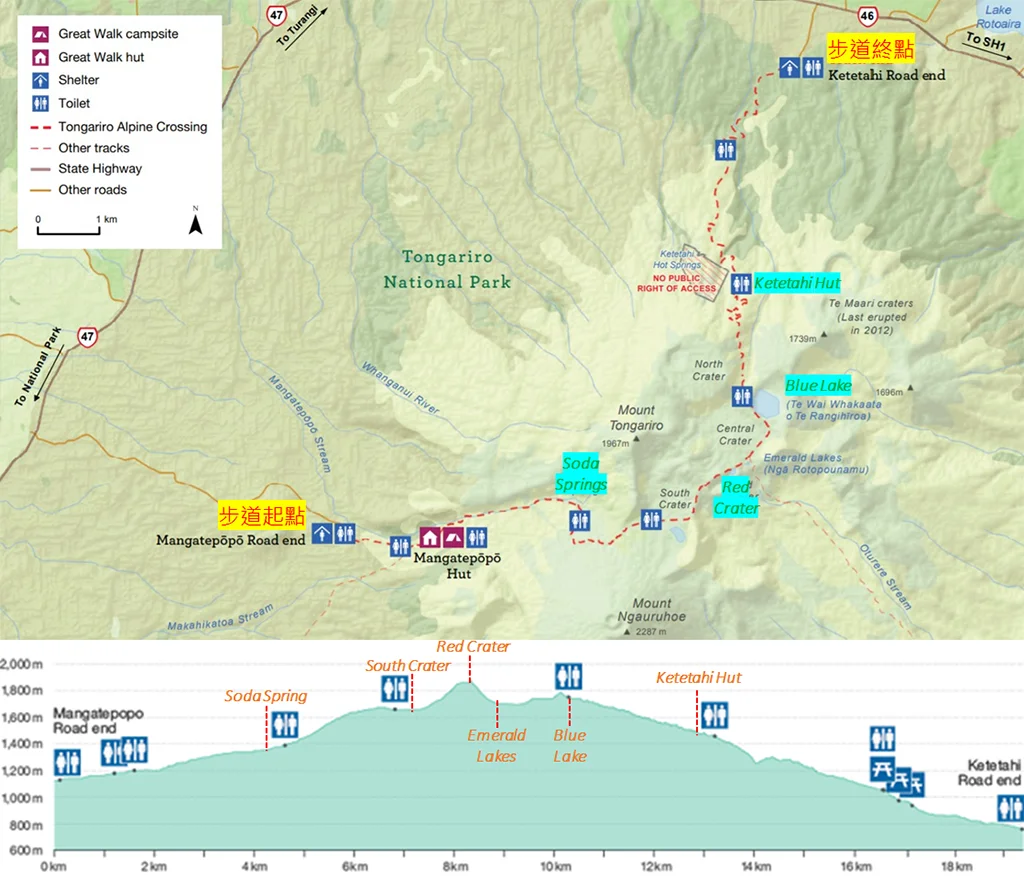The width and height of the screenshot is (1024, 888).
Task: Click the orange Soda Spring profile label
Action: coord(266,696)
